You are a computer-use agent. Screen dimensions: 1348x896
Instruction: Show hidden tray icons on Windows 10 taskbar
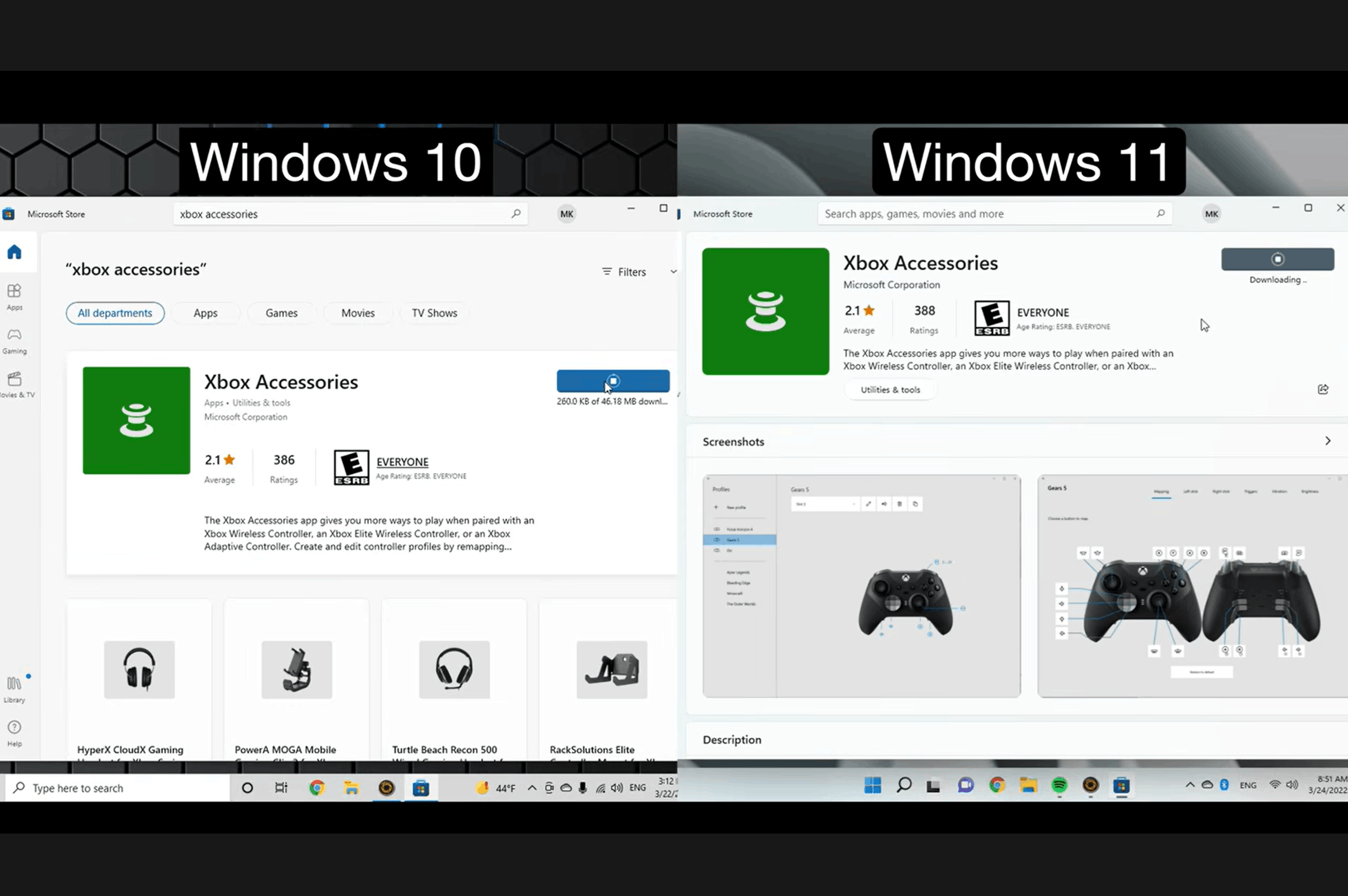tap(532, 788)
